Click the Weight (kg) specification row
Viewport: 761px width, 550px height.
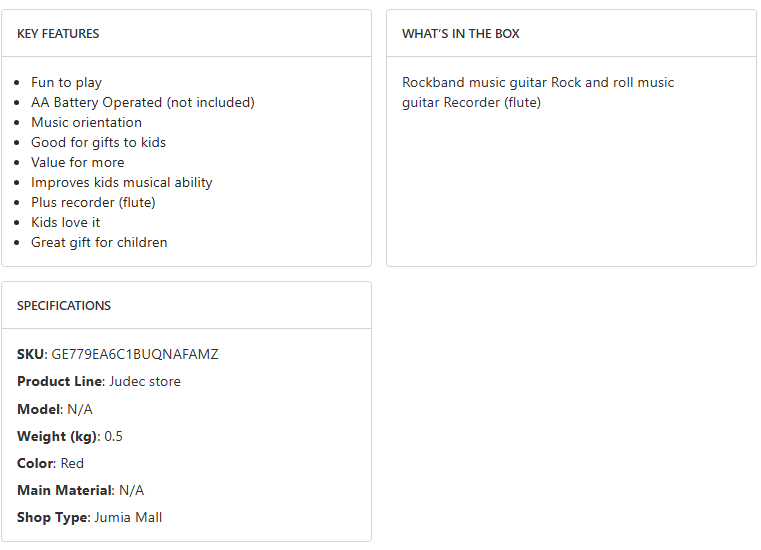[70, 436]
